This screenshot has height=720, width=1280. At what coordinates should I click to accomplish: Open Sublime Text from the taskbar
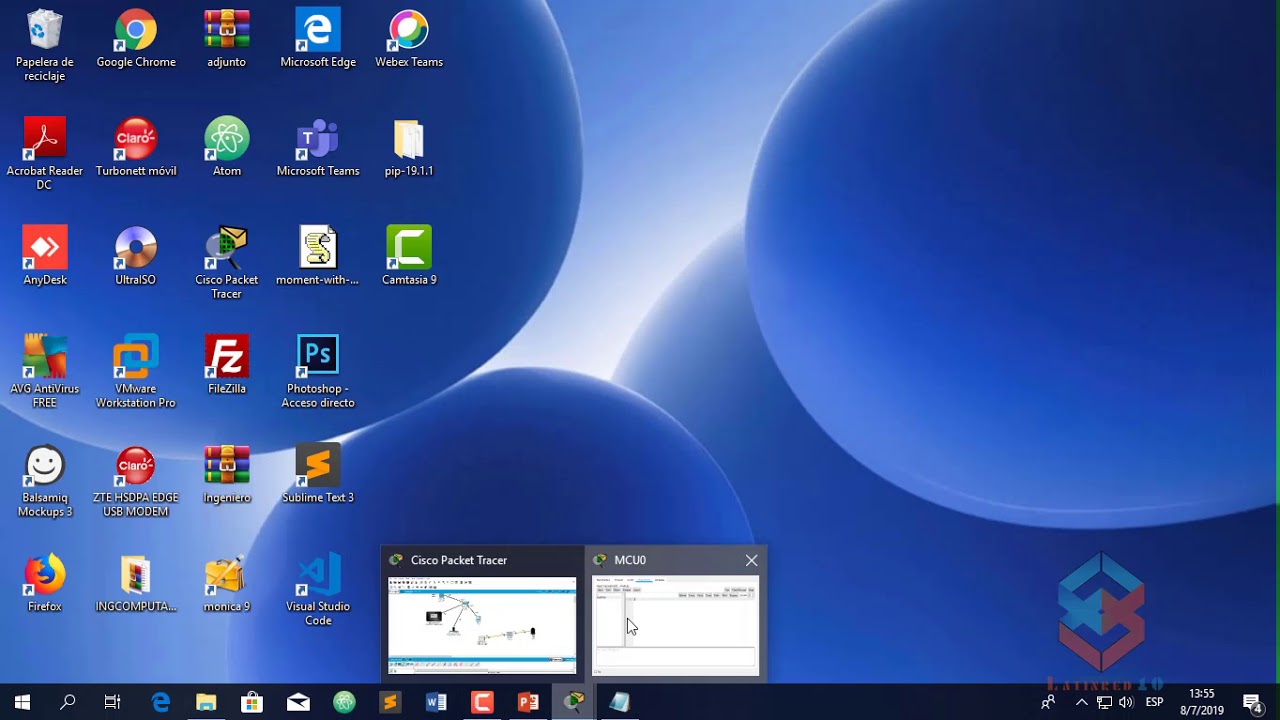pyautogui.click(x=390, y=702)
